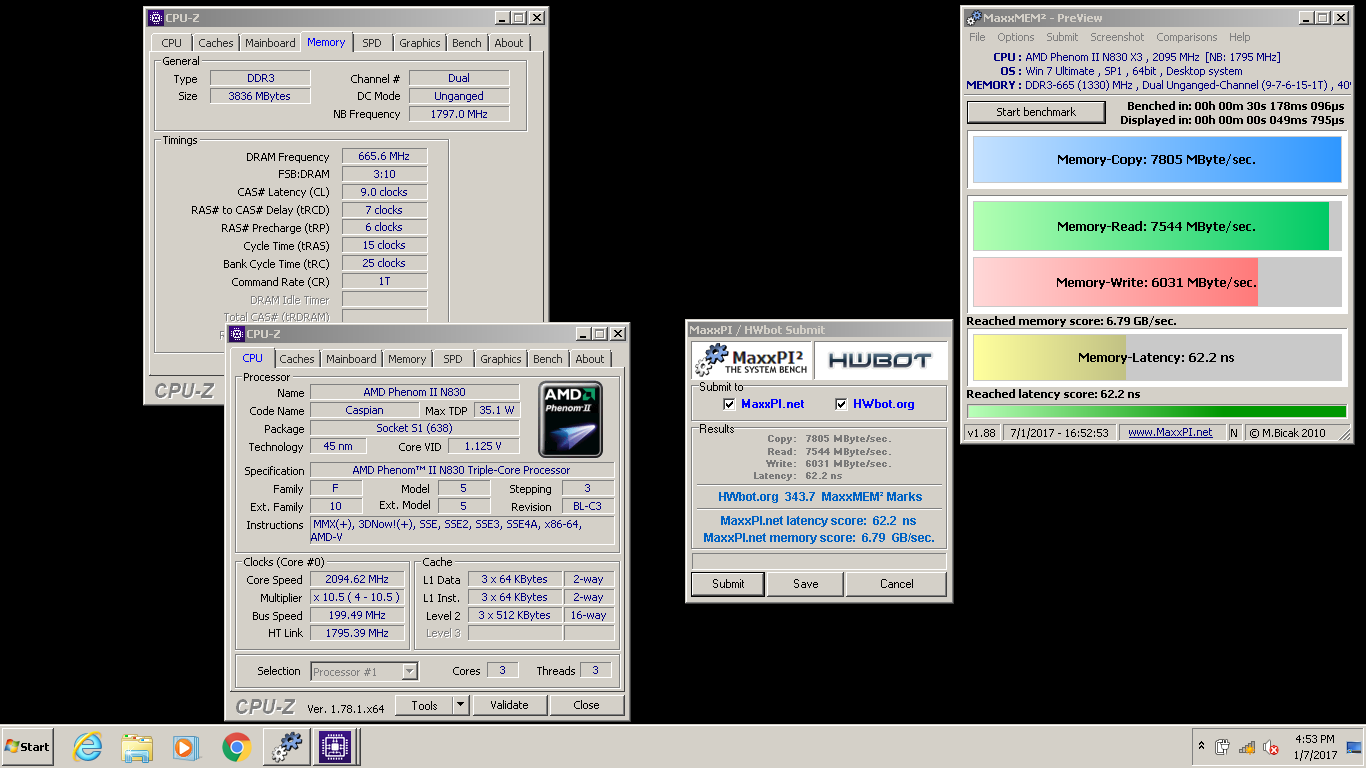Click the DRAM Frequency 665.6 MHz value
Screen dimensions: 1366x768
[384, 157]
